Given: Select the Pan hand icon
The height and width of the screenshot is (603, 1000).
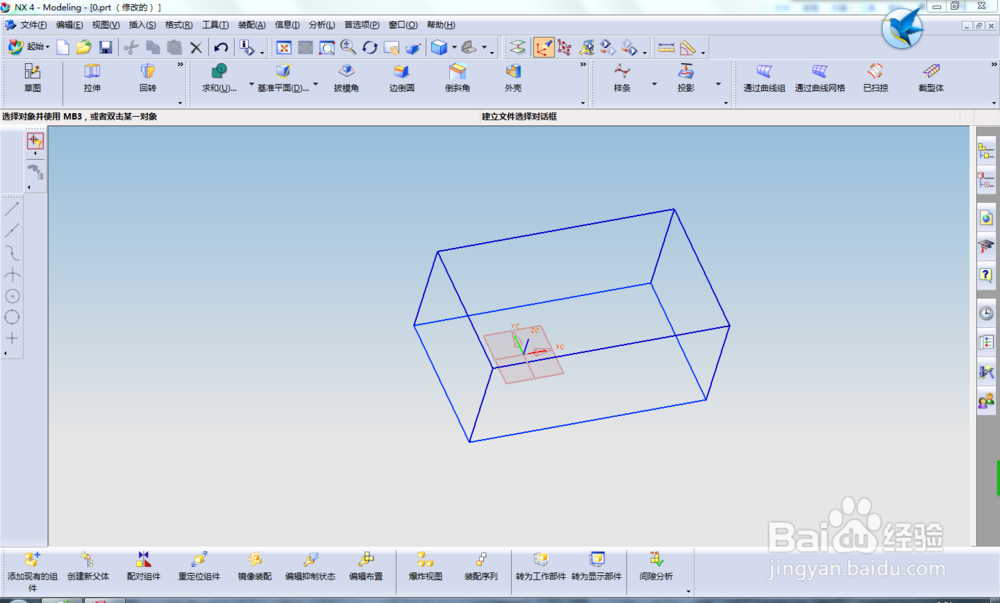Looking at the screenshot, I should pos(391,48).
